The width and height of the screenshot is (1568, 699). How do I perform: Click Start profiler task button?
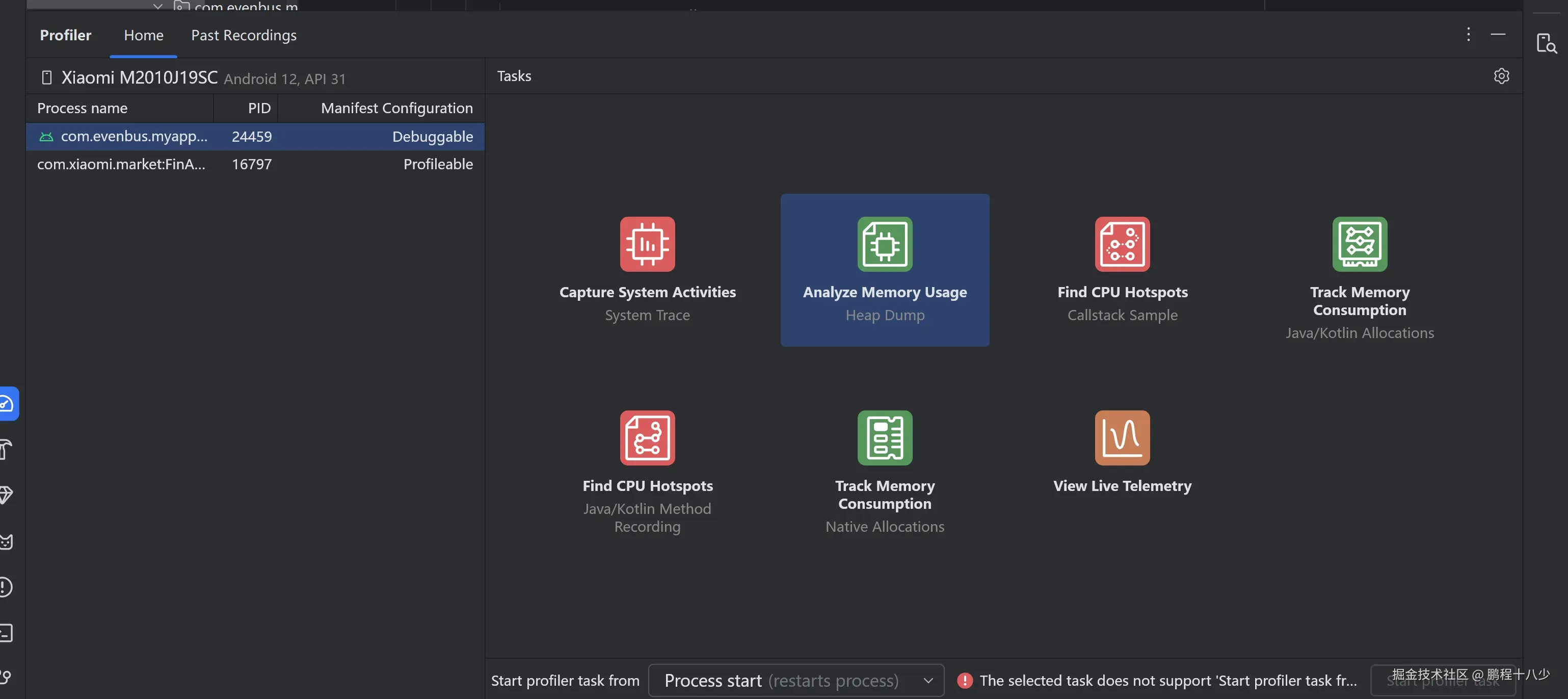point(1442,681)
